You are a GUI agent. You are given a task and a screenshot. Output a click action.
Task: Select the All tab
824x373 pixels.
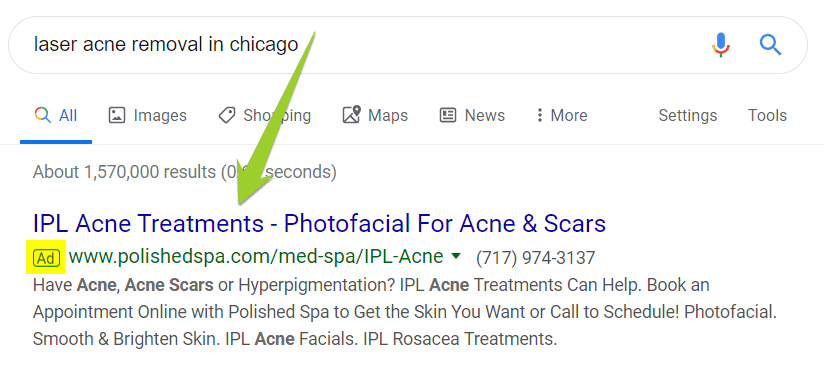coord(56,116)
